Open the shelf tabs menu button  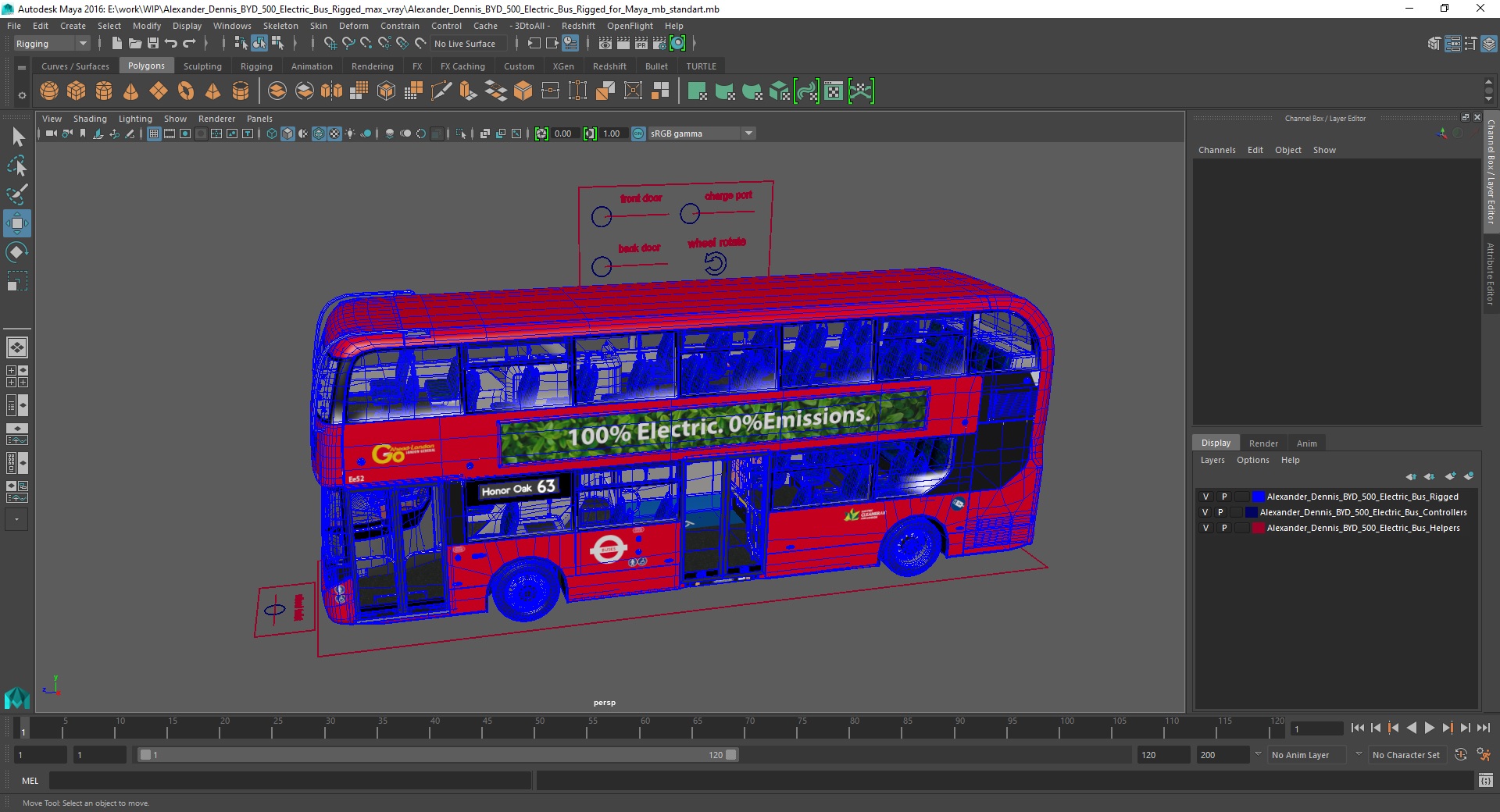22,67
